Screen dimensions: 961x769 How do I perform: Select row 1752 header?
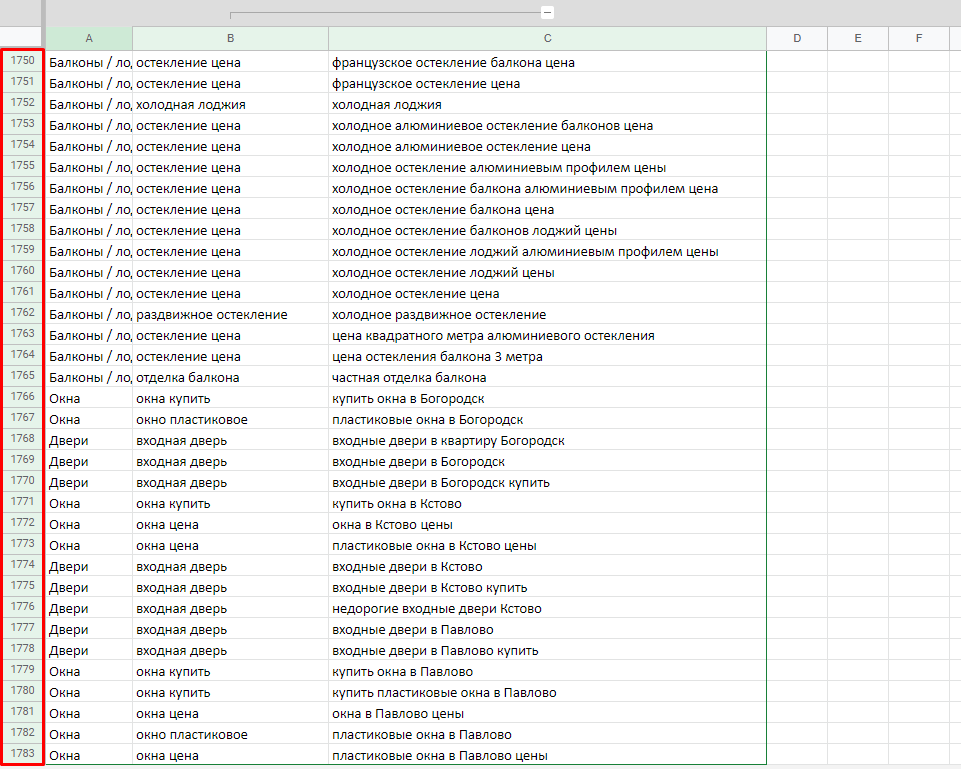pos(23,102)
